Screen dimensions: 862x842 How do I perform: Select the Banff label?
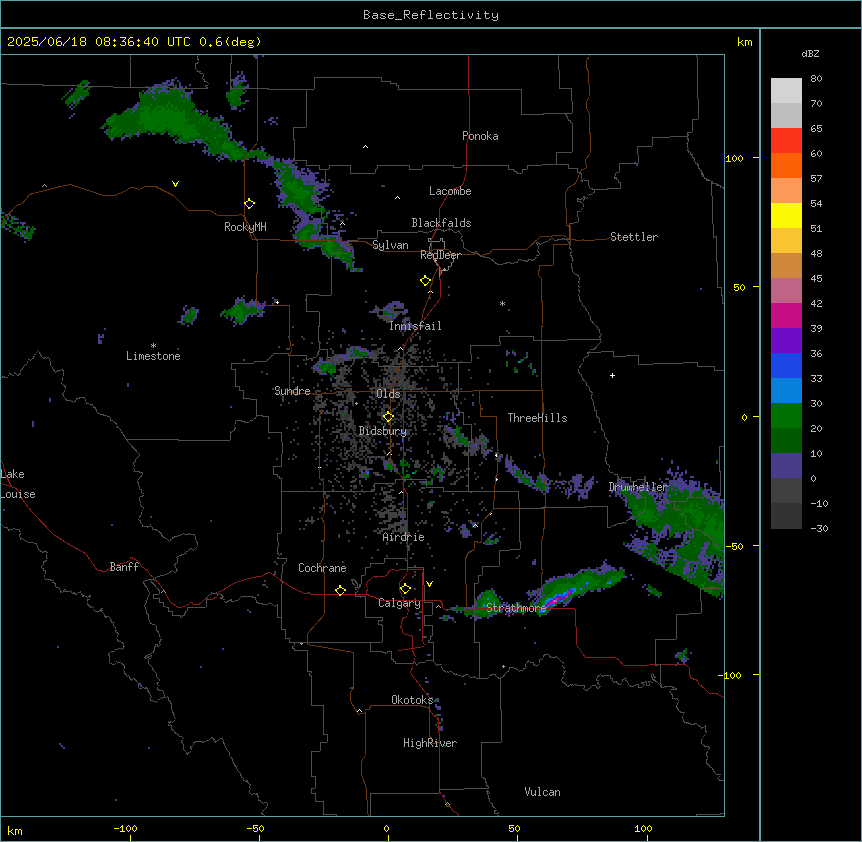coord(124,567)
